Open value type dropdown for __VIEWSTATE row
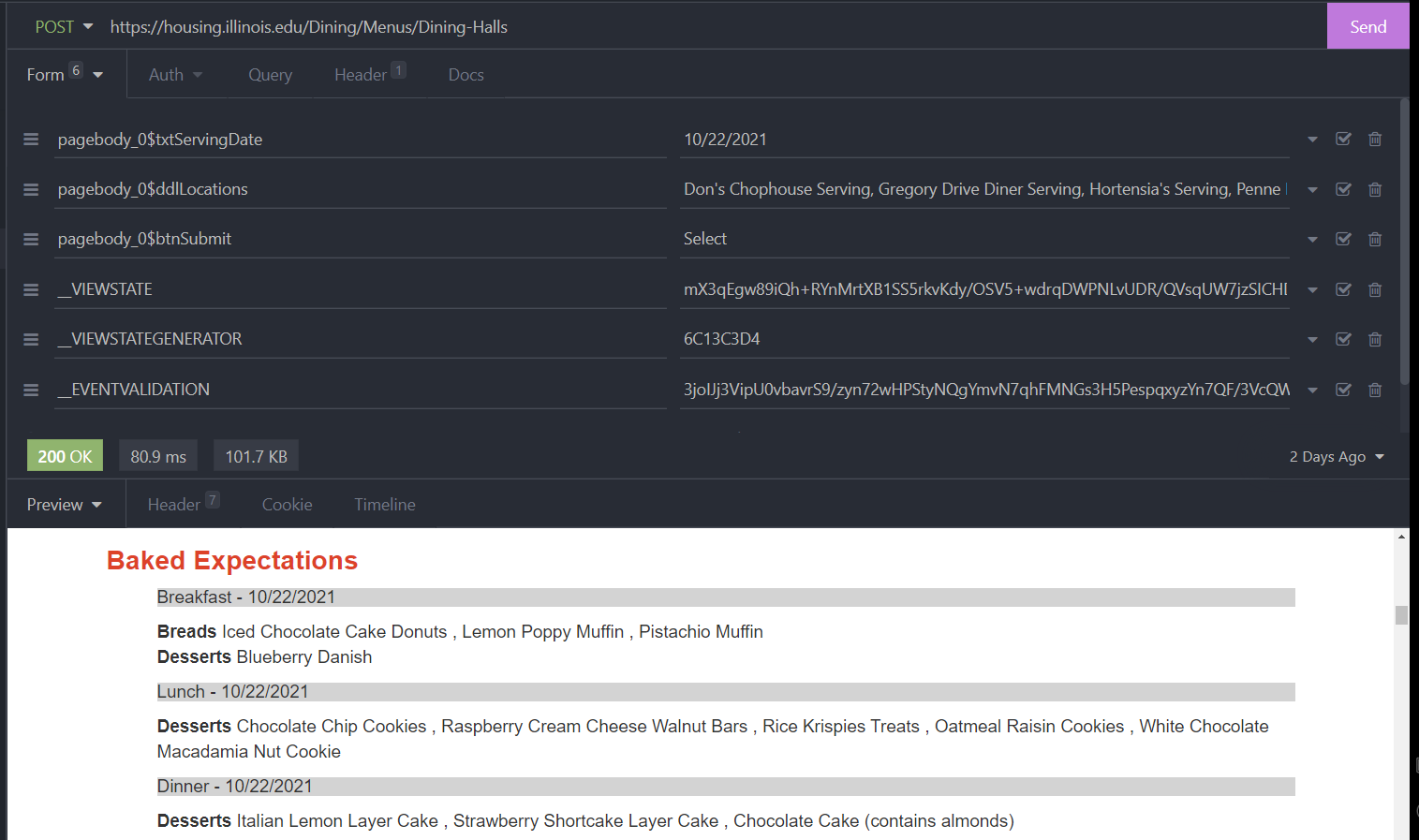The height and width of the screenshot is (840, 1419). (x=1312, y=289)
